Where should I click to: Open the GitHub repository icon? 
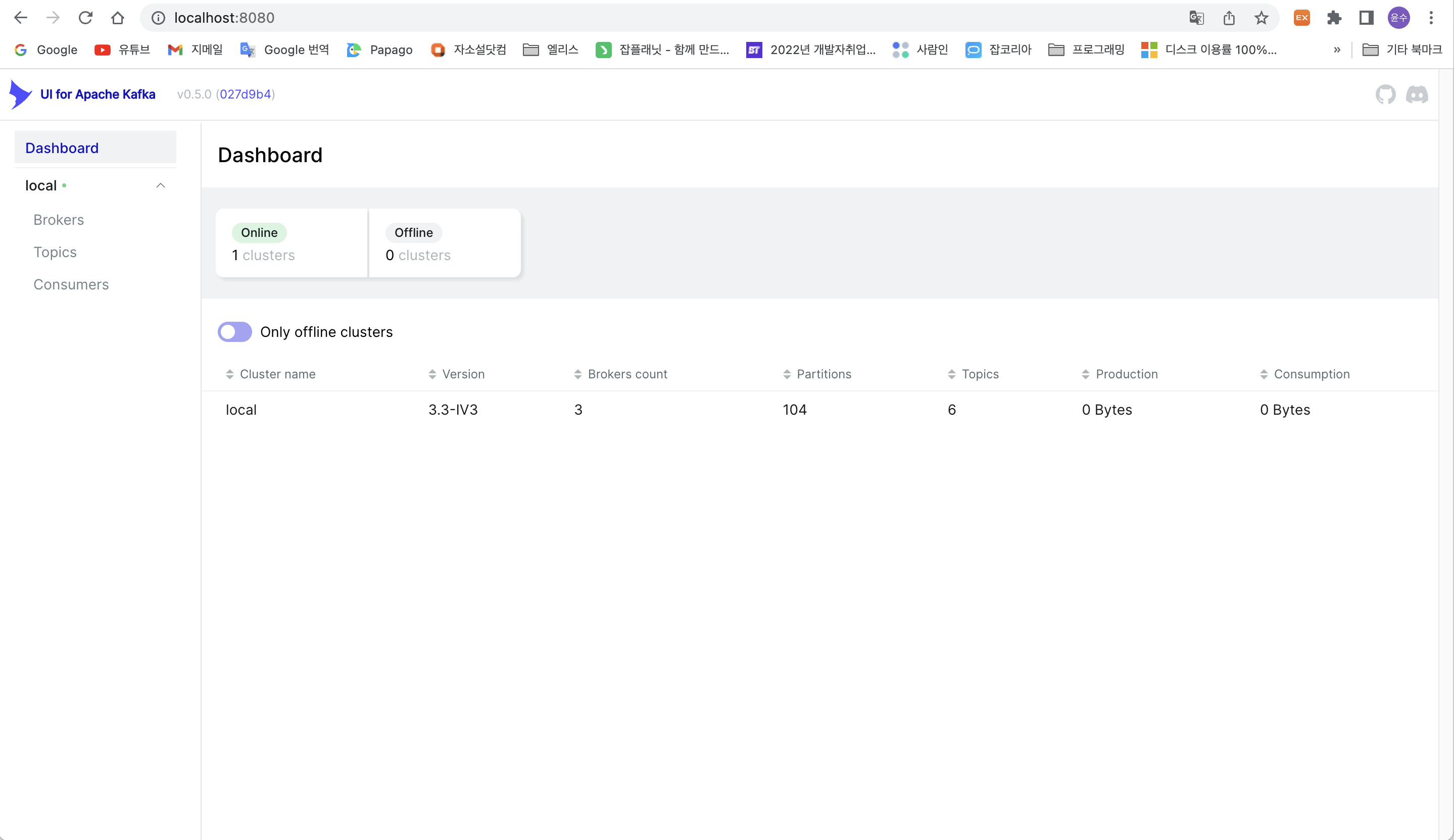point(1385,94)
